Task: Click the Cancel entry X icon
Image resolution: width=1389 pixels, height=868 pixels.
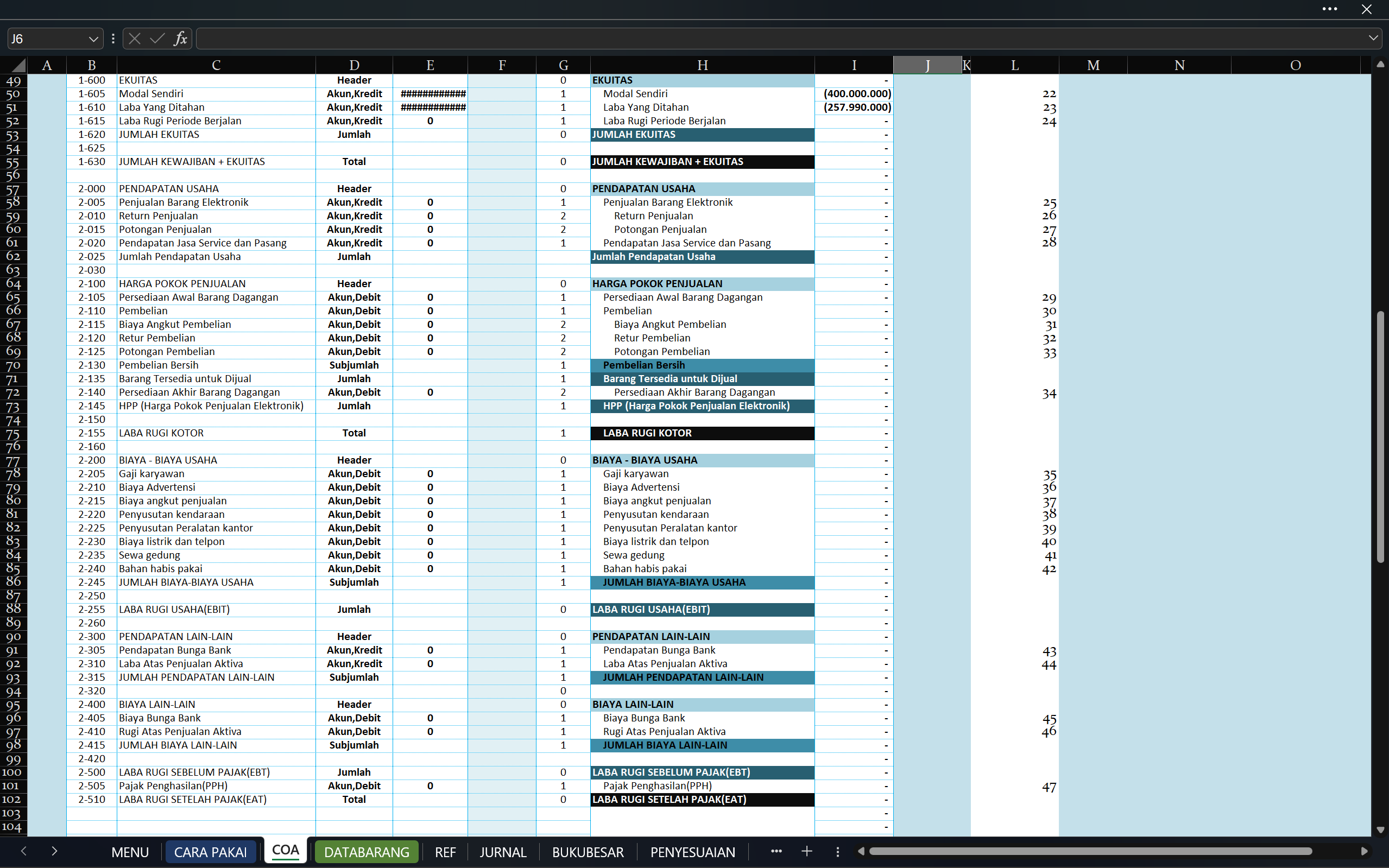Action: pos(134,39)
